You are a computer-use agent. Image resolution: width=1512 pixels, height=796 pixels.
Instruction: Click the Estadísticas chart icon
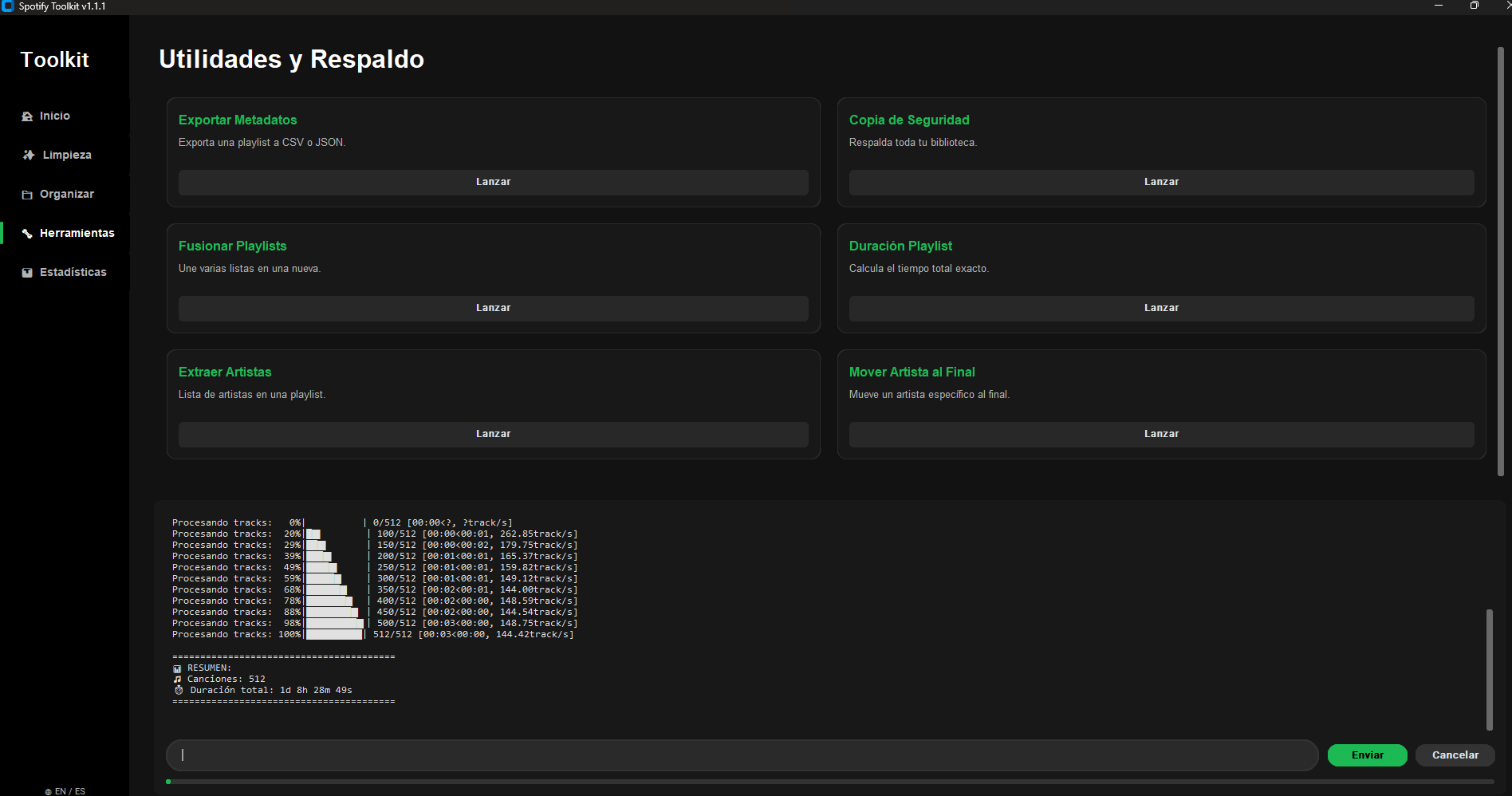[27, 273]
